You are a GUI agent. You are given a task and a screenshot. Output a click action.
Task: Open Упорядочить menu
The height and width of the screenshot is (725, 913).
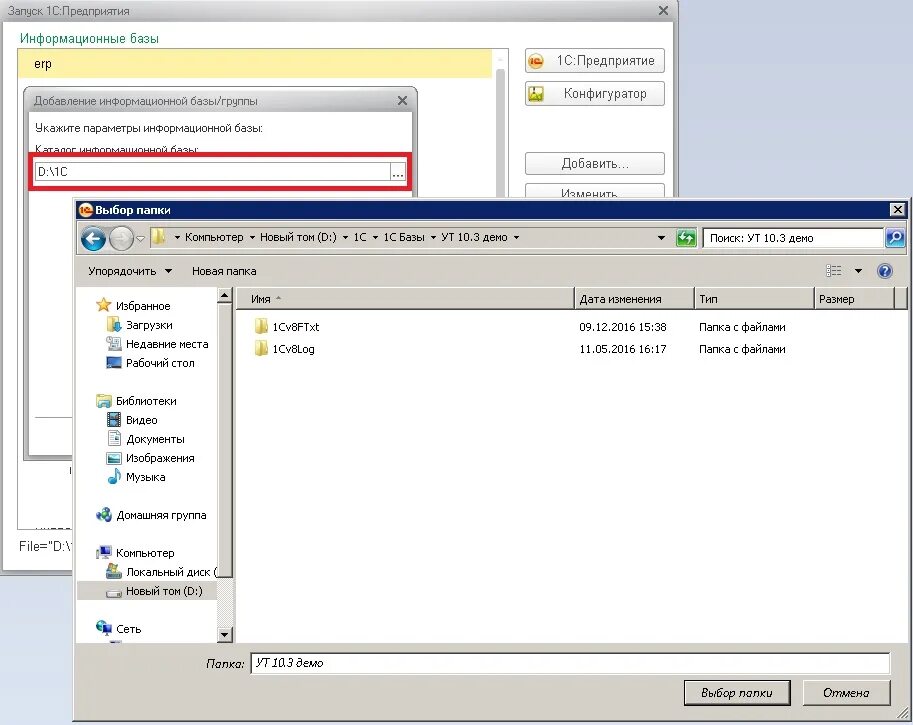(130, 271)
